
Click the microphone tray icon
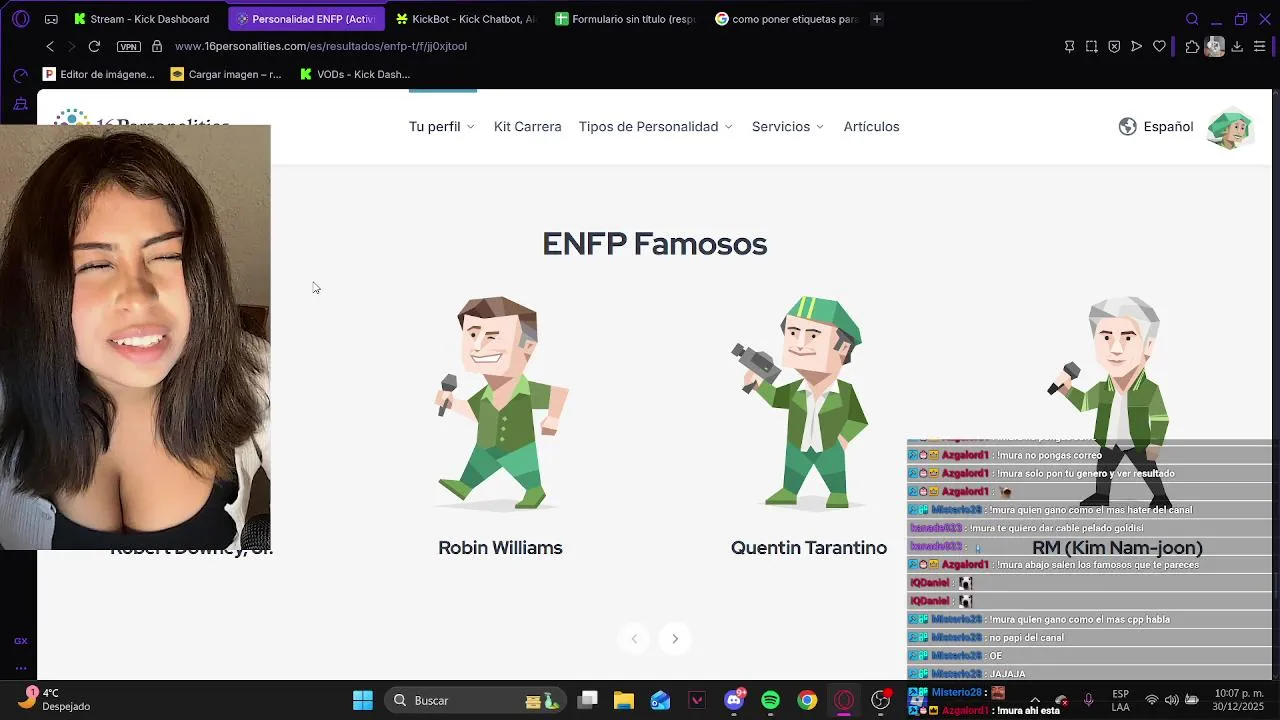[x=1089, y=700]
